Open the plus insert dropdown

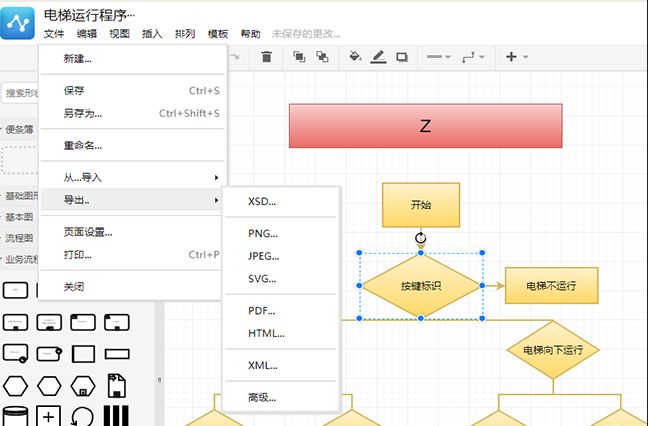point(517,57)
